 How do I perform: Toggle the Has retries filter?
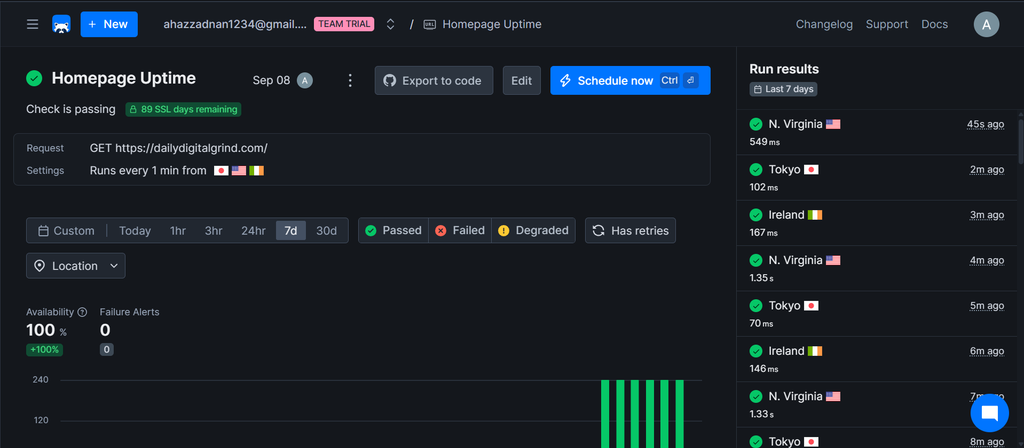pyautogui.click(x=630, y=231)
